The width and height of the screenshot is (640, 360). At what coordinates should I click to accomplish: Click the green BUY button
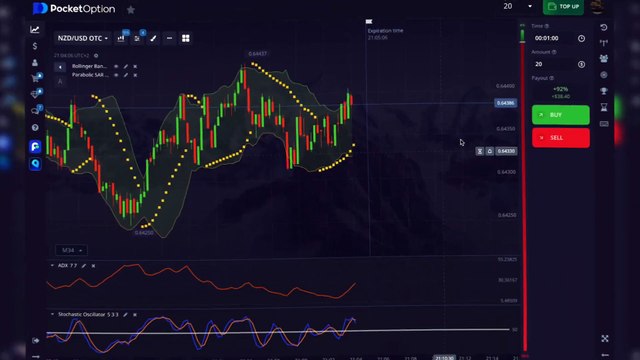point(560,115)
